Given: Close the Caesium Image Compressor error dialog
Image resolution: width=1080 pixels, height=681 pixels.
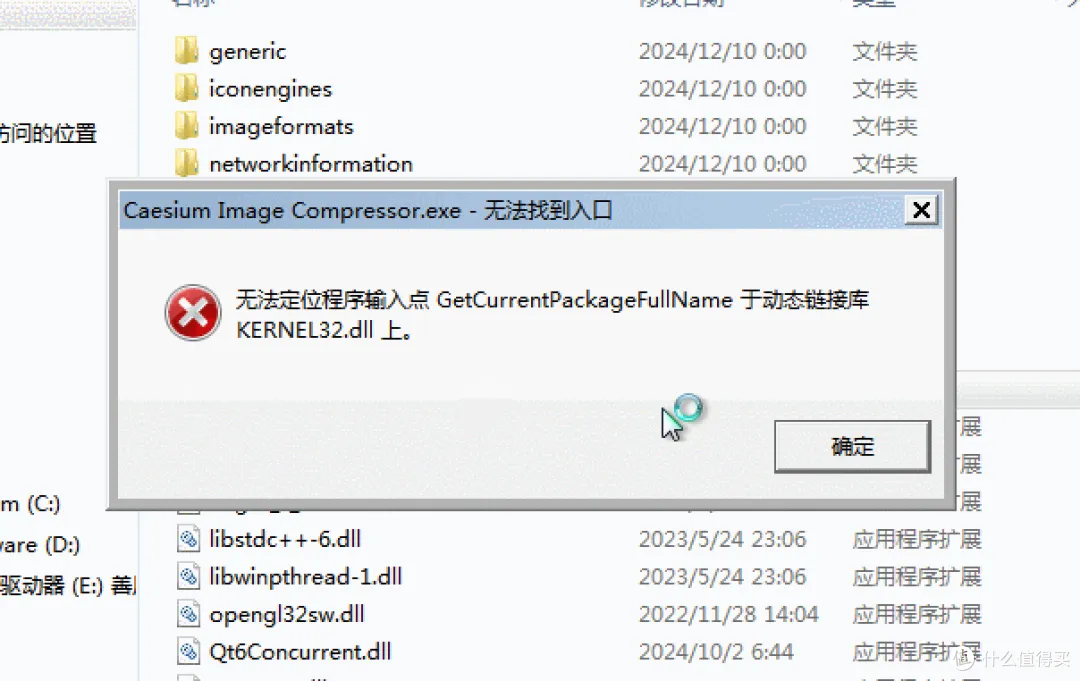Looking at the screenshot, I should (x=922, y=210).
